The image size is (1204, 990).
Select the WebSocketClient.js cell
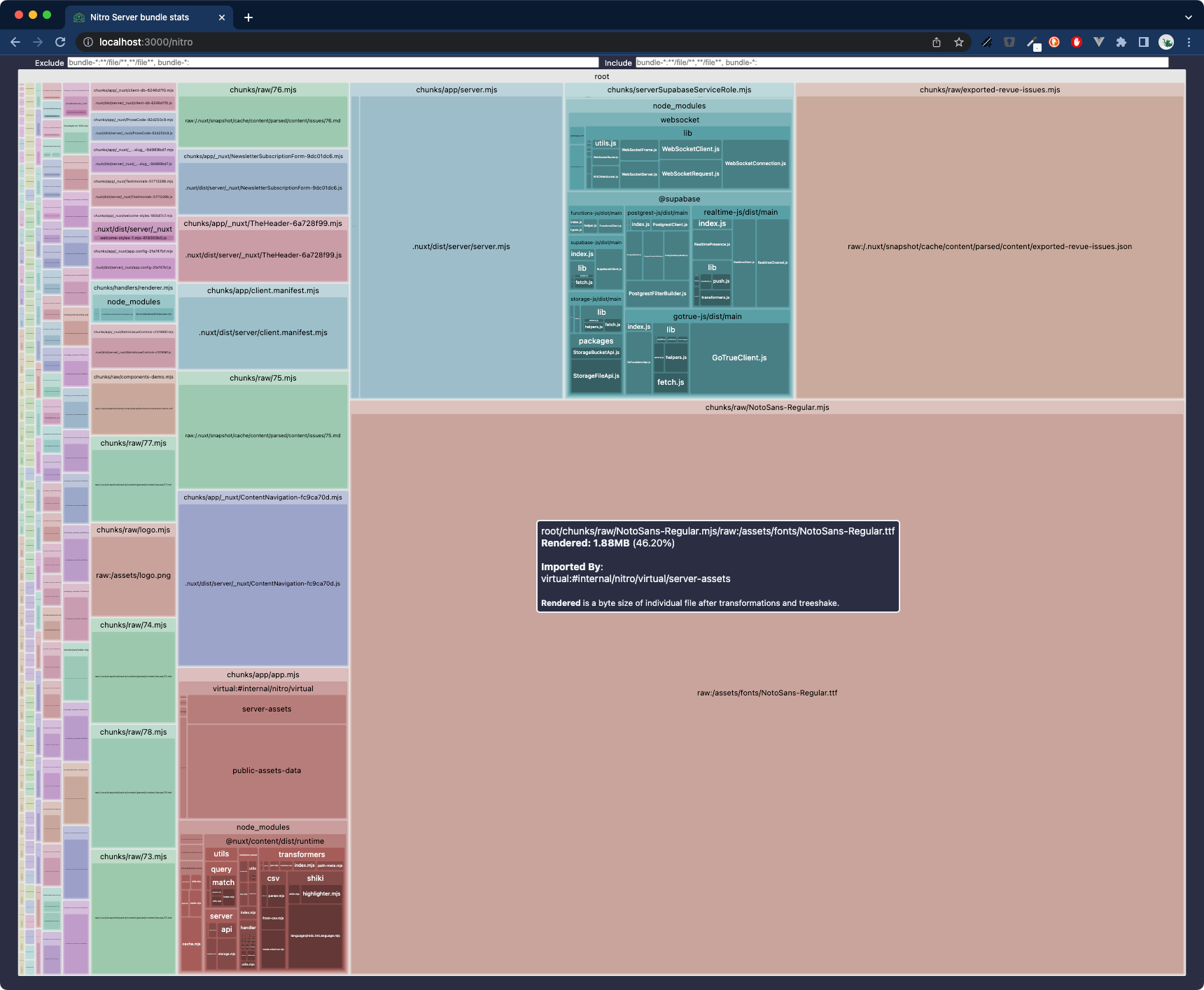coord(690,149)
